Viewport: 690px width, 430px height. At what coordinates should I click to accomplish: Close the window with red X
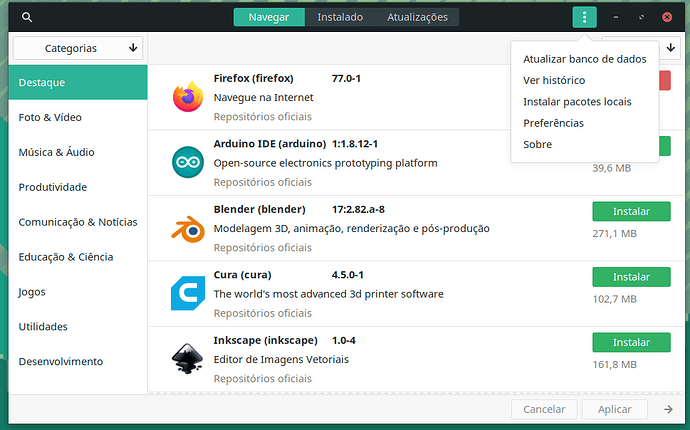tap(667, 17)
